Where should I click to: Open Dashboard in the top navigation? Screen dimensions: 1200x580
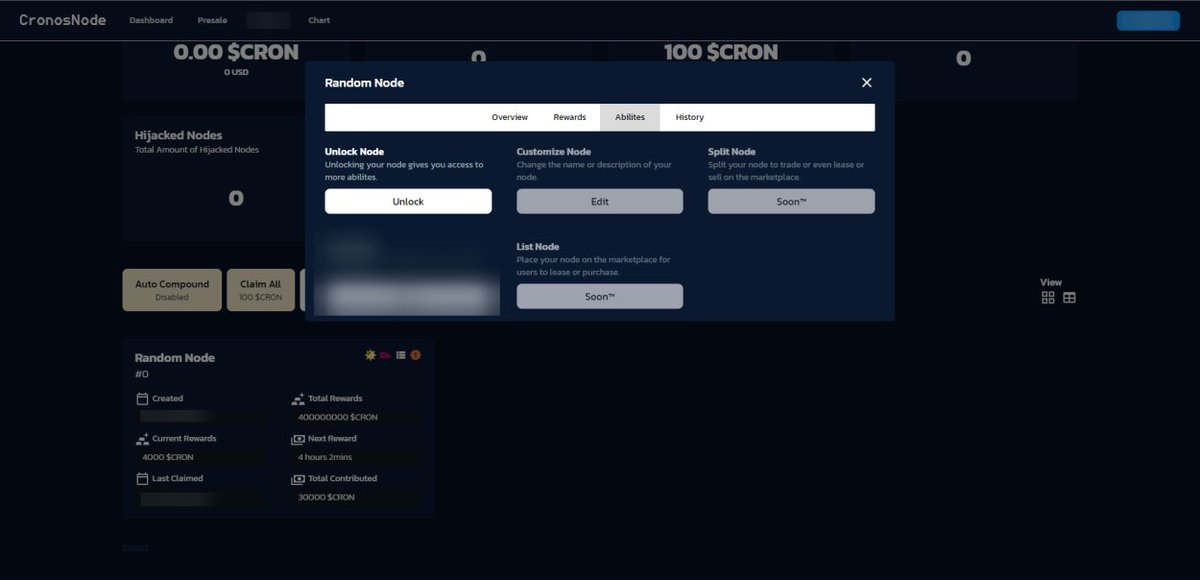click(x=151, y=20)
